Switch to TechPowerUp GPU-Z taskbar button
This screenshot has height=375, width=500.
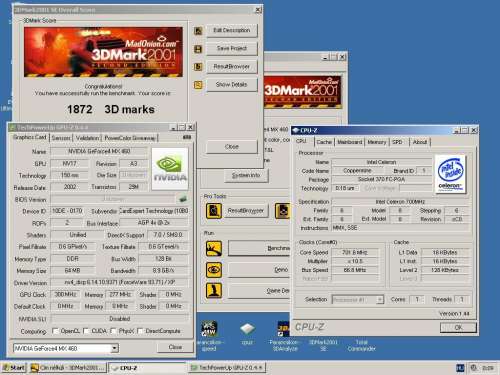click(x=227, y=368)
